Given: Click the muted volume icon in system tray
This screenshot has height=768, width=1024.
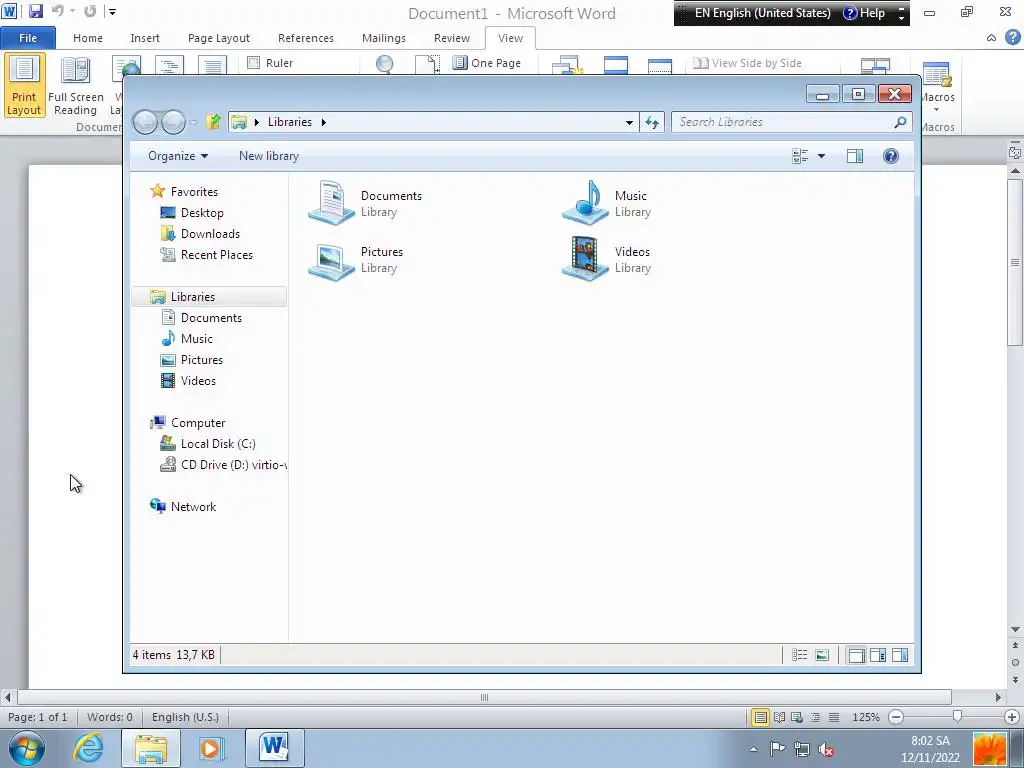Looking at the screenshot, I should [826, 749].
